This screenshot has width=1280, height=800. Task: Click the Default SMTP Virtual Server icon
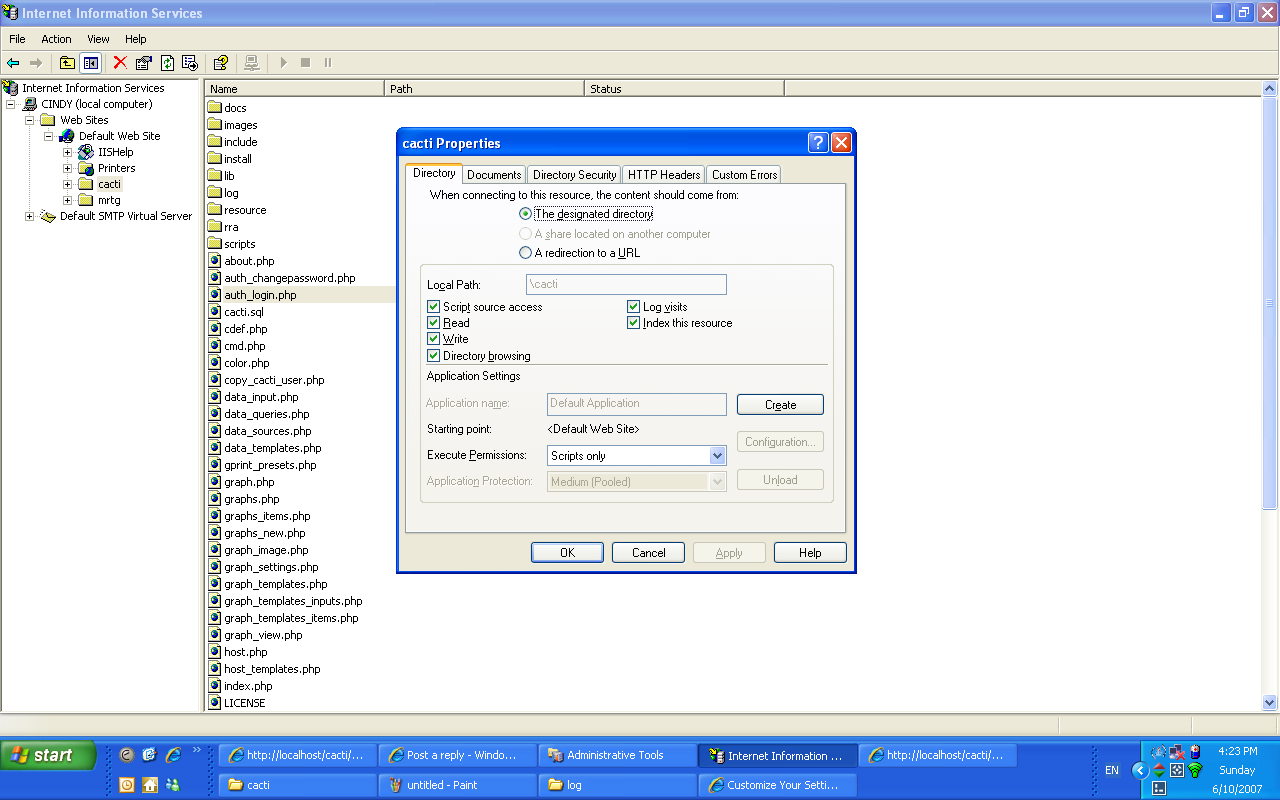point(48,216)
